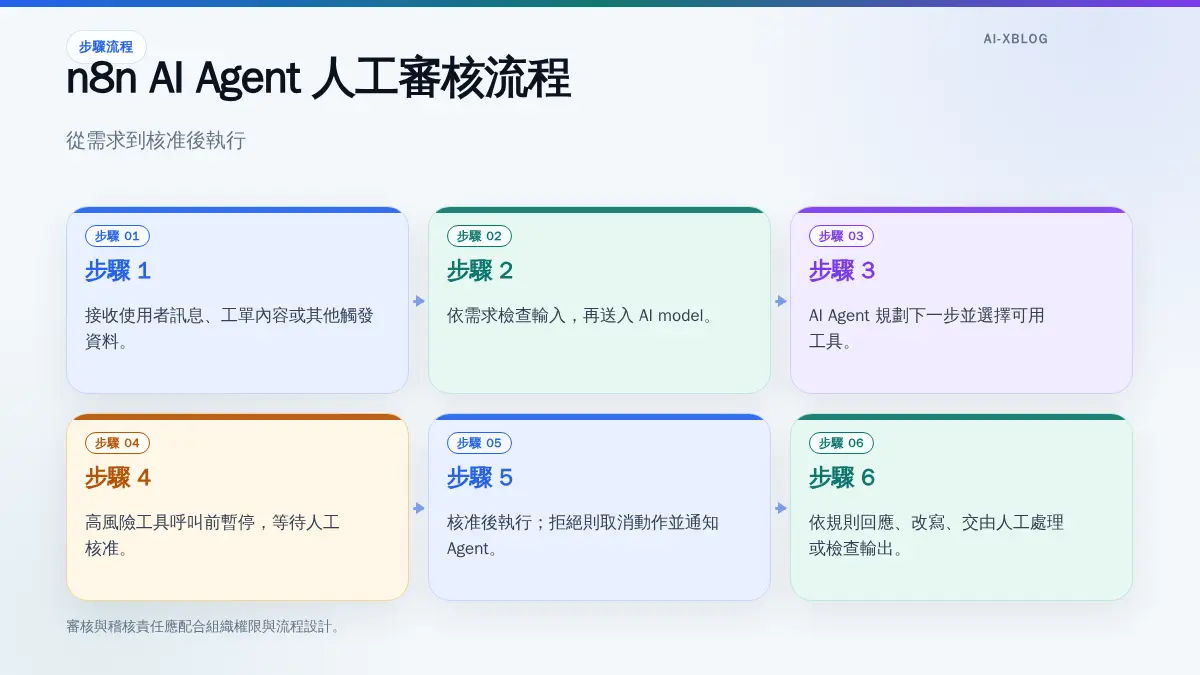Screen dimensions: 1200x675
Task: Click the 步驟 03 pill badge
Action: point(841,236)
